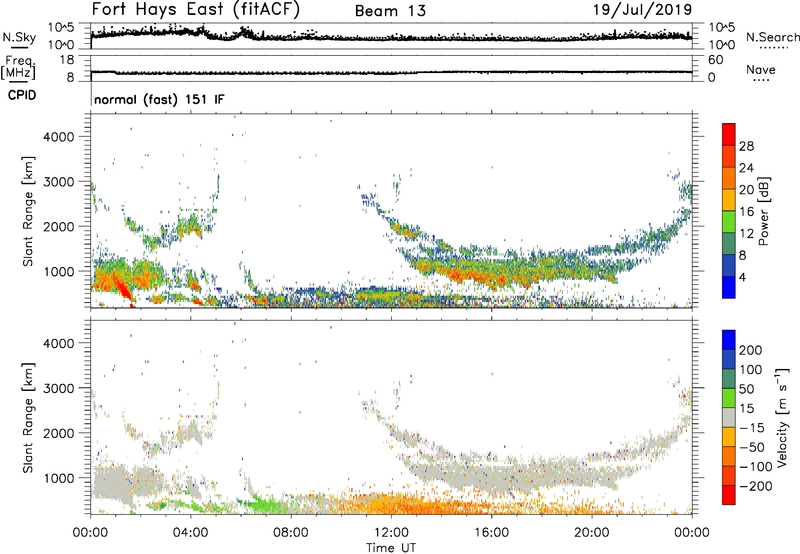Viewport: 800px width, 554px height.
Task: Click 'Slant Range [km]' label of power panel
Action: point(28,211)
